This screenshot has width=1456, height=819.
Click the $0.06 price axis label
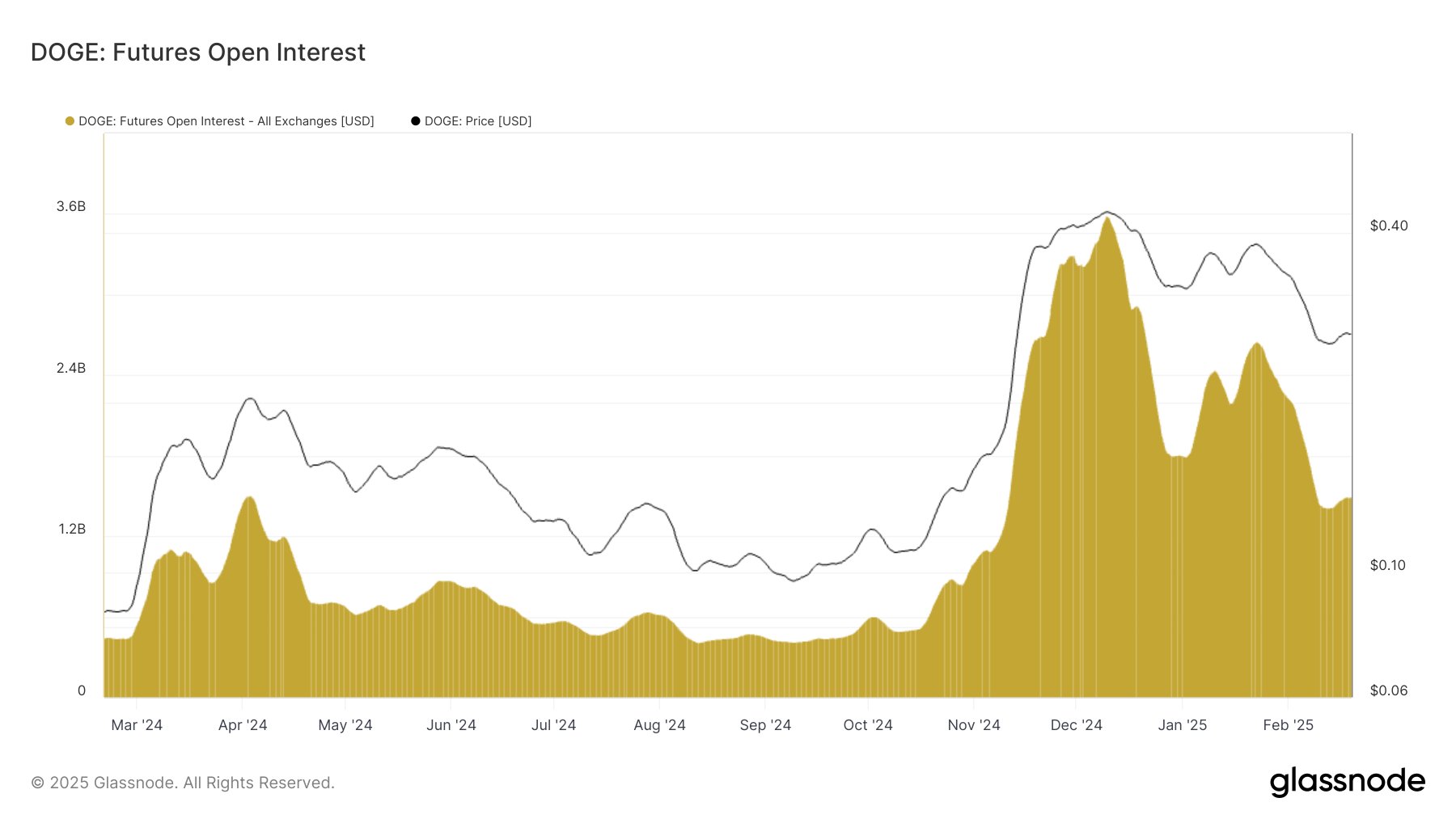pyautogui.click(x=1388, y=691)
